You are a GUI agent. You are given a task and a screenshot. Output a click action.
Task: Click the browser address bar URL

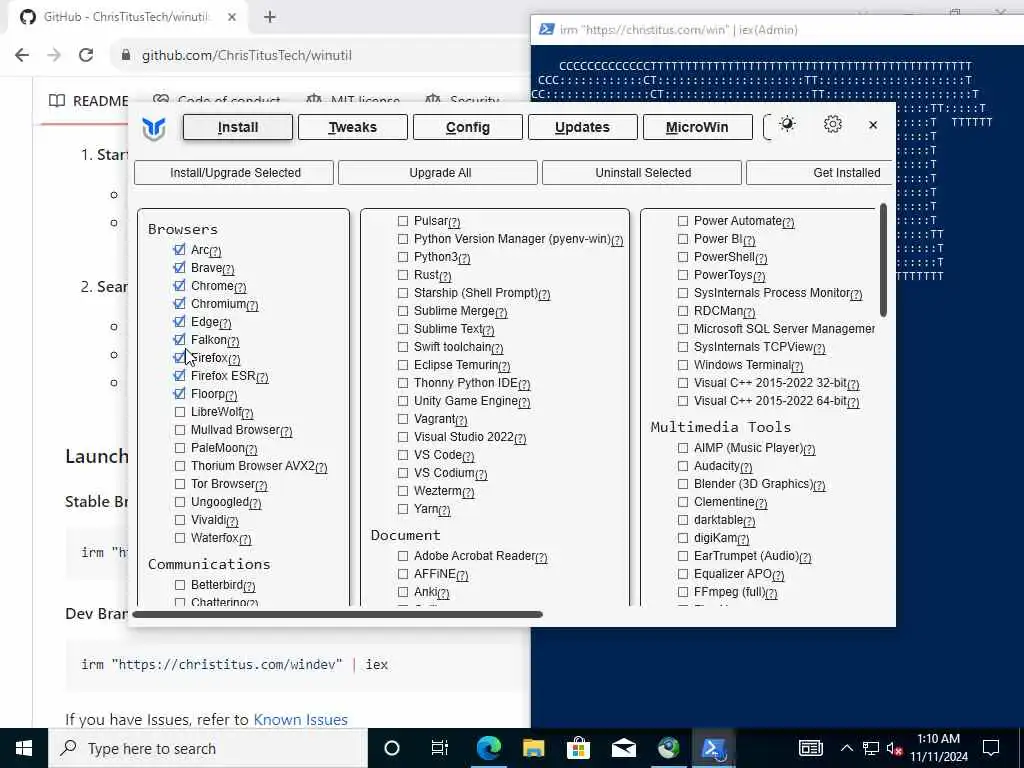[247, 55]
